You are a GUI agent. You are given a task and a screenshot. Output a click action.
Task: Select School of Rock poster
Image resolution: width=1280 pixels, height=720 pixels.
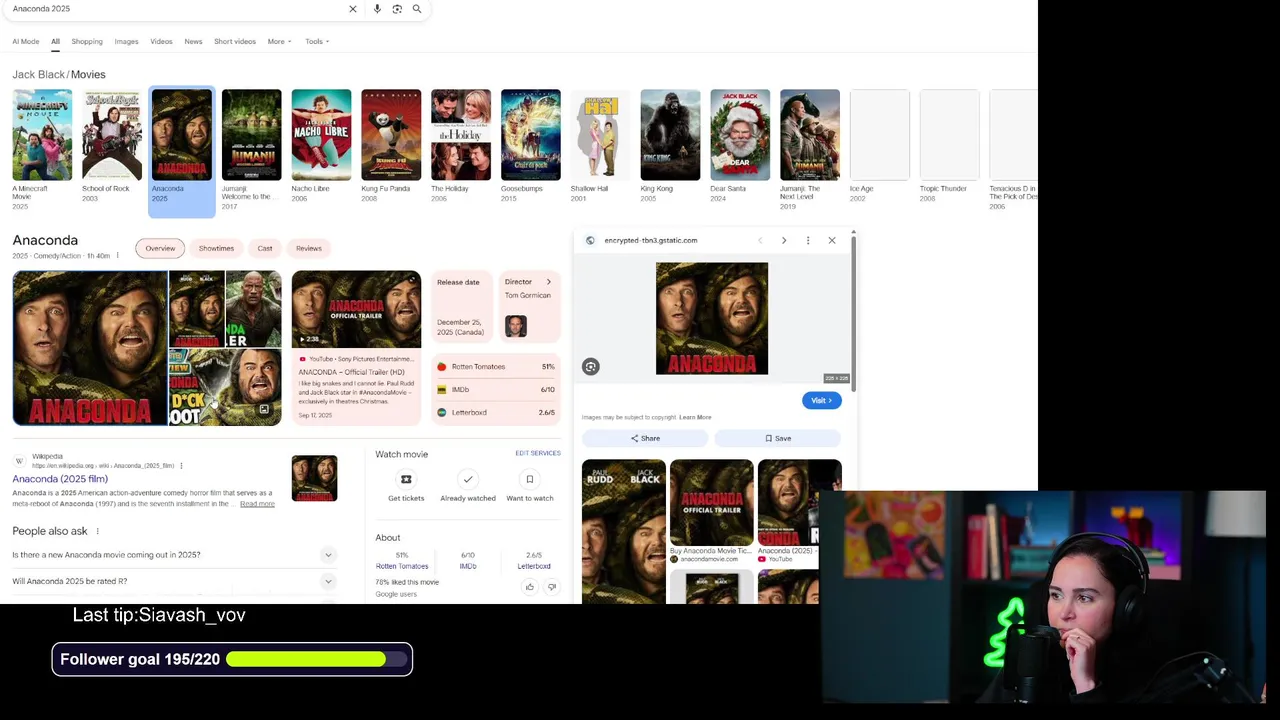[x=112, y=135]
